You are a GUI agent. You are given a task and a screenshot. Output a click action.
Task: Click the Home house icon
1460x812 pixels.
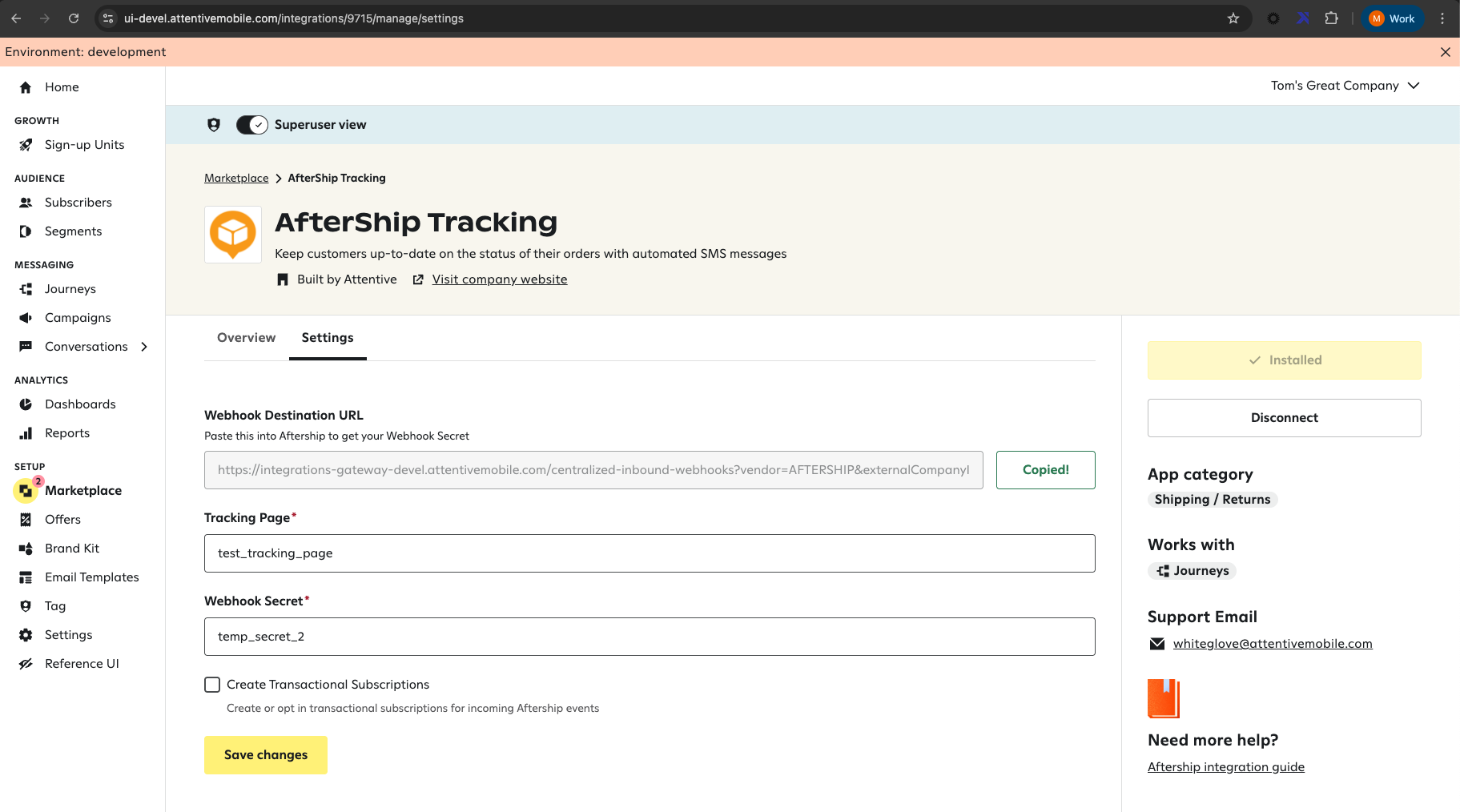coord(26,87)
